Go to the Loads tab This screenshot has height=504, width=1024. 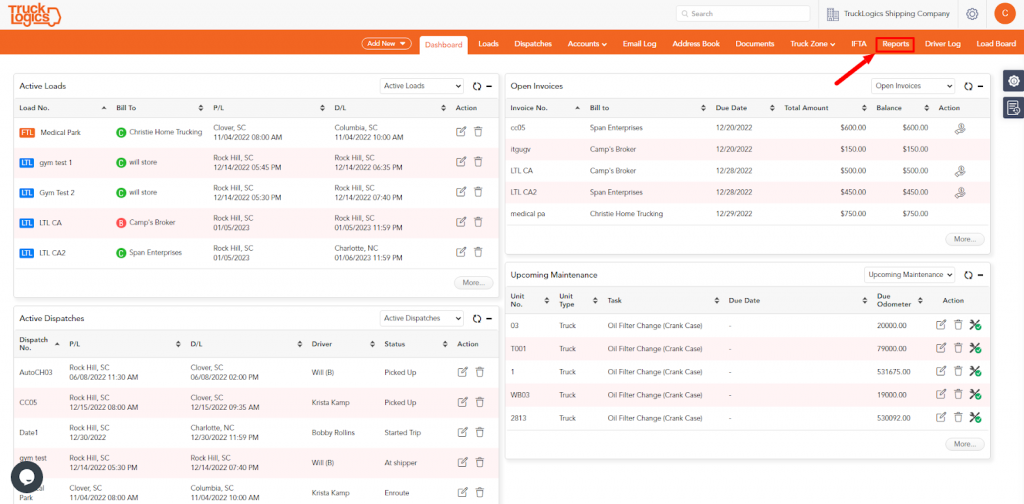tap(488, 44)
